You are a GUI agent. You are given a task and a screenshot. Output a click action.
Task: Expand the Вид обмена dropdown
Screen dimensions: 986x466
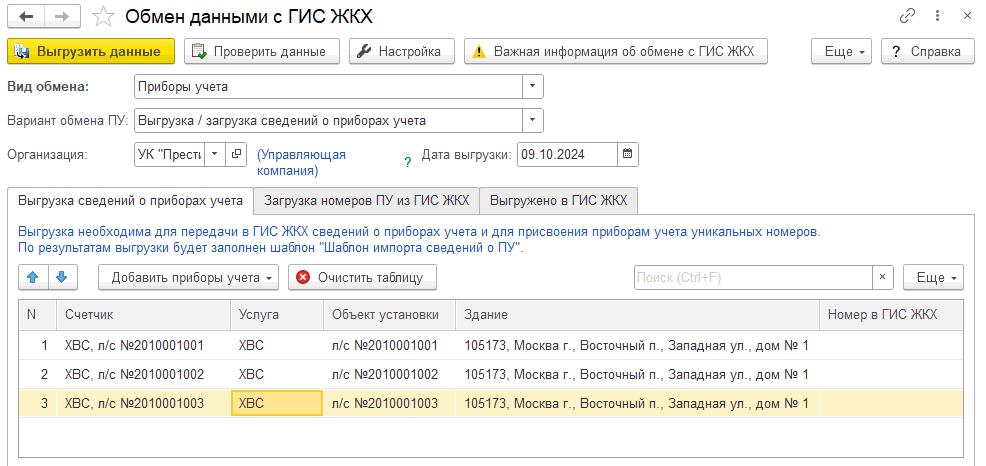click(533, 87)
